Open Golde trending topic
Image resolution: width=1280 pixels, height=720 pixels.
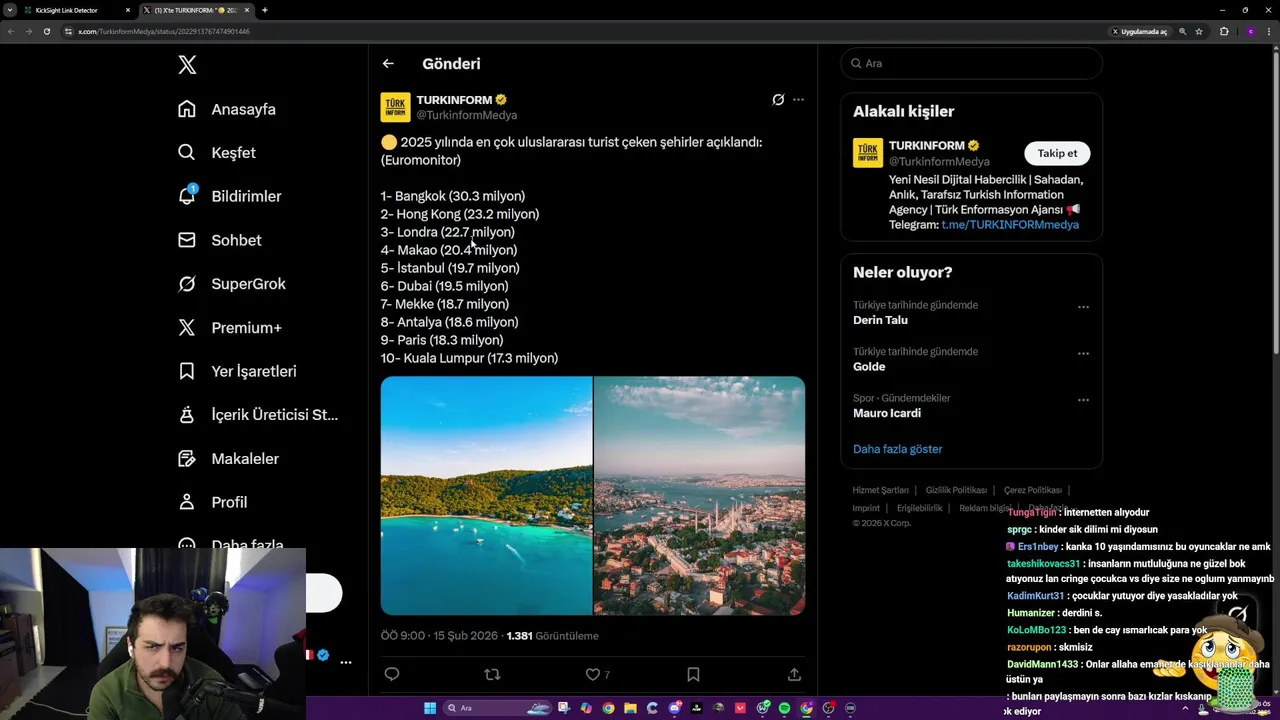tap(869, 366)
